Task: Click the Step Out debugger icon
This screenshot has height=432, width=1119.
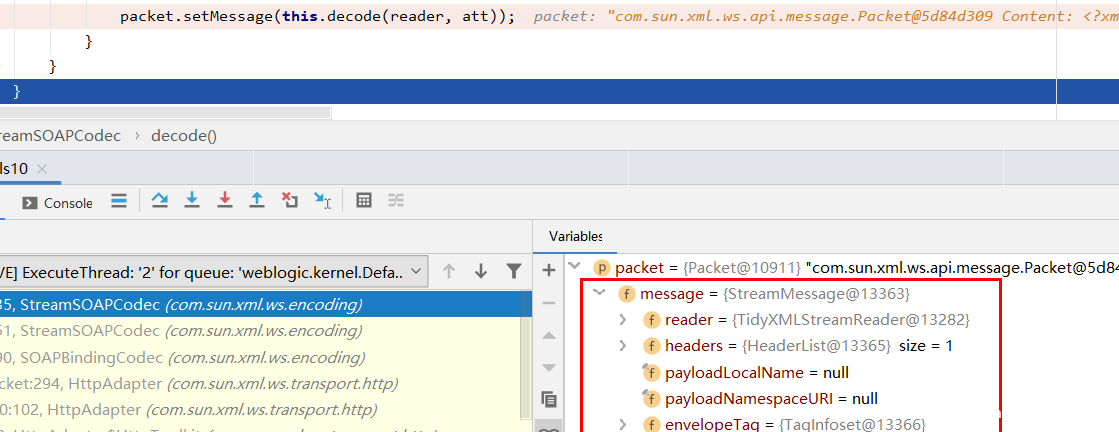Action: (x=256, y=200)
